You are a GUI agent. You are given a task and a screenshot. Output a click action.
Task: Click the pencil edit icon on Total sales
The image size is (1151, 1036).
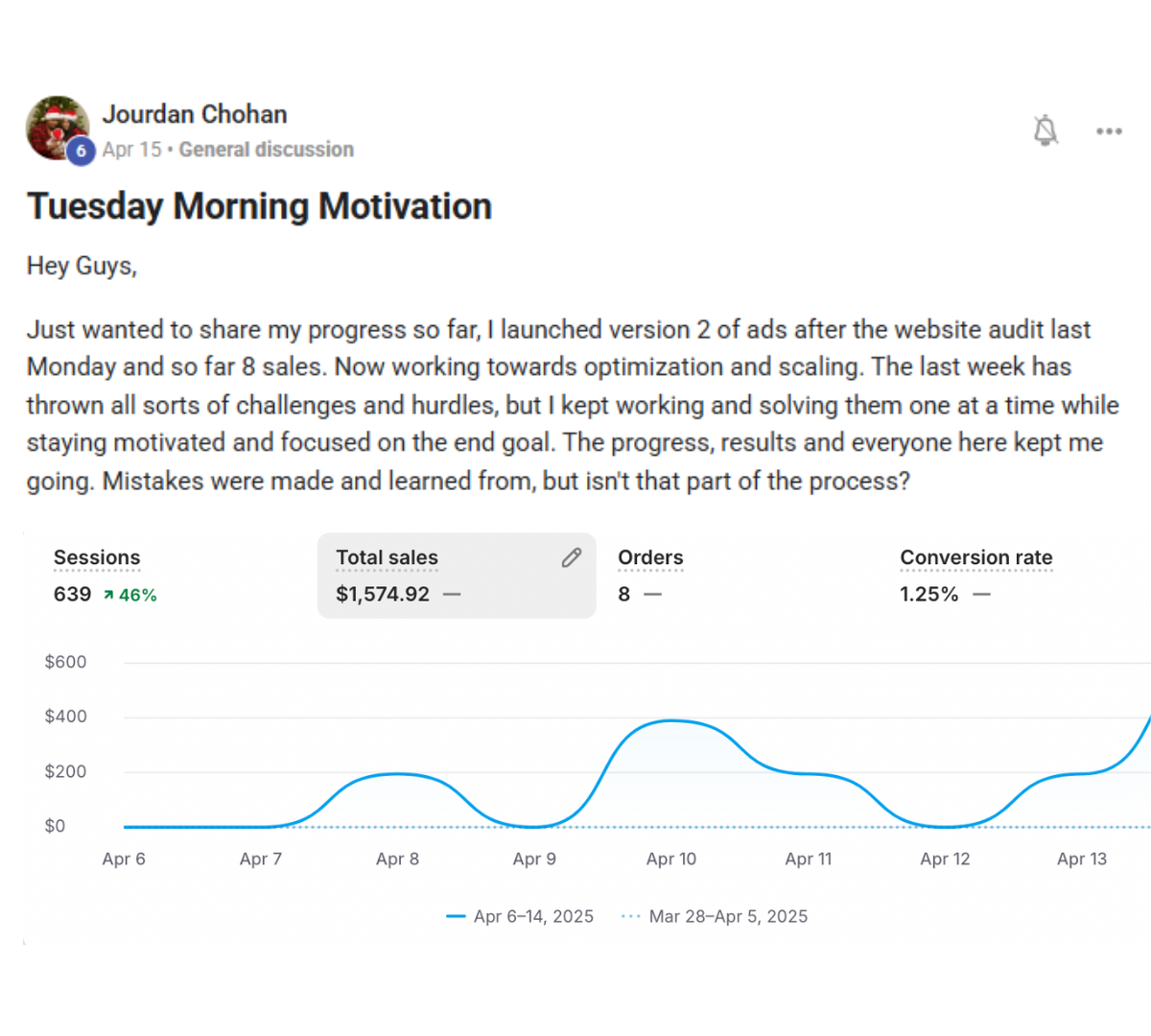tap(572, 557)
